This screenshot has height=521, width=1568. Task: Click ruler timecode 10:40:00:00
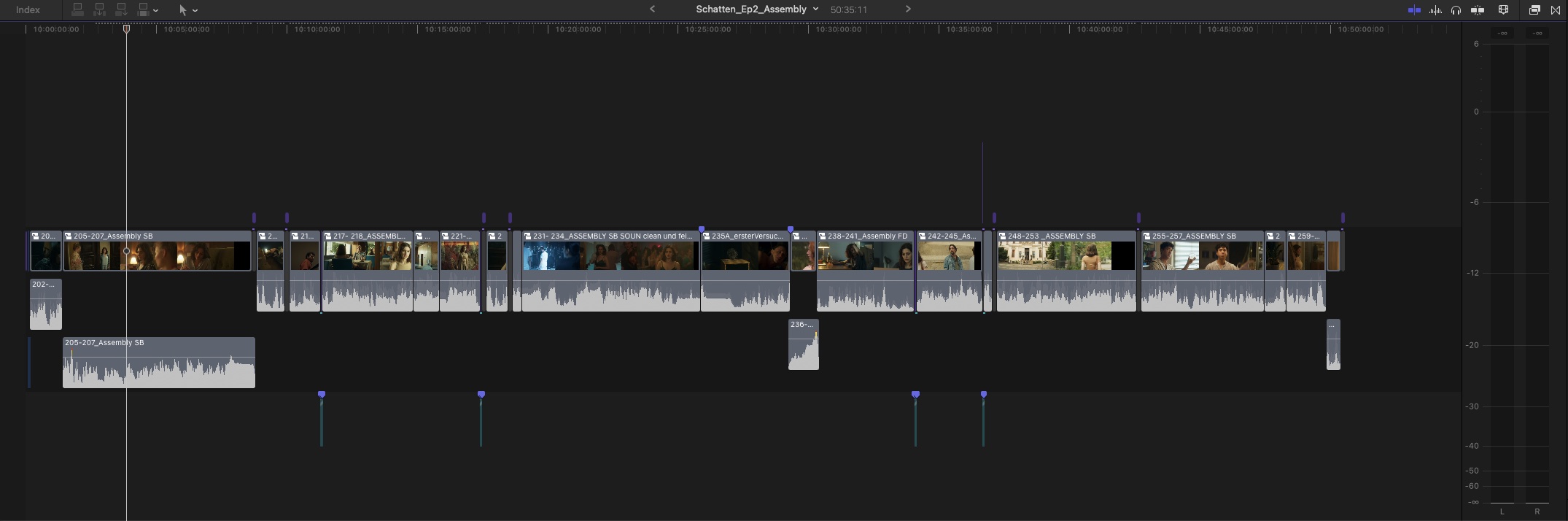click(1100, 30)
